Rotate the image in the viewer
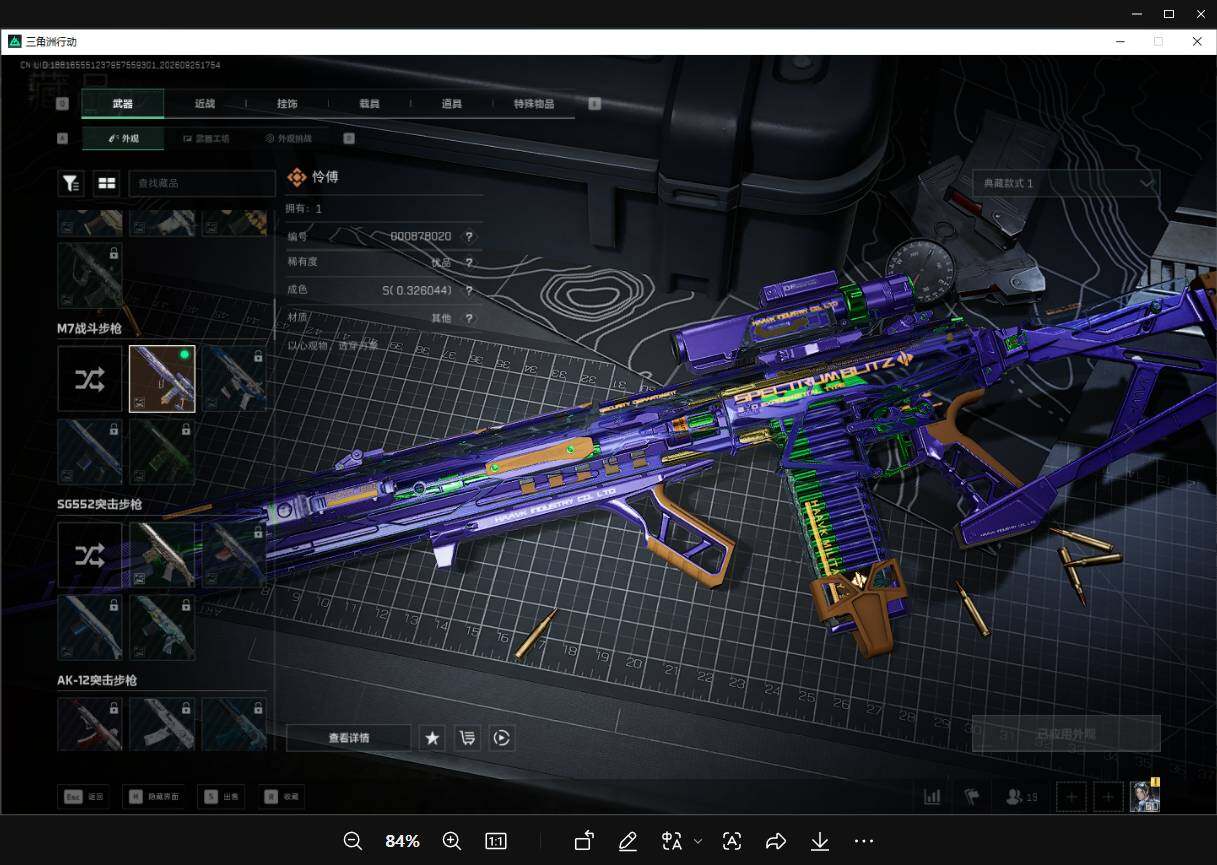The height and width of the screenshot is (865, 1217). 584,841
